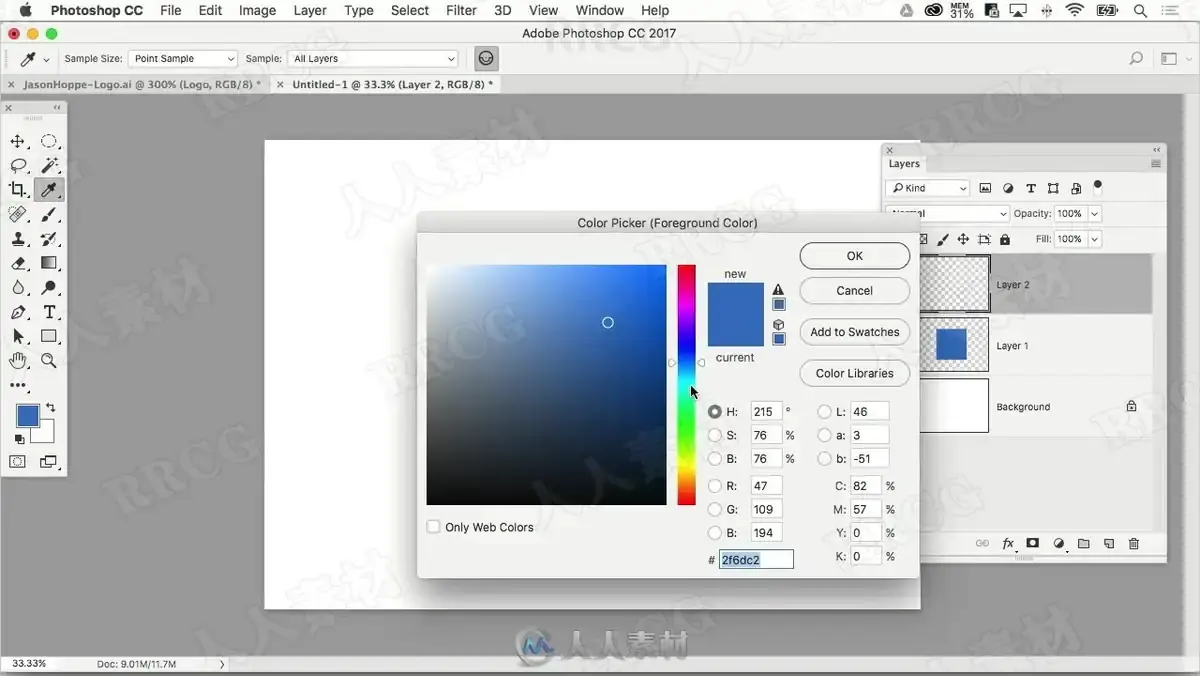The height and width of the screenshot is (676, 1200).
Task: Select the Lasso tool
Action: pos(18,165)
